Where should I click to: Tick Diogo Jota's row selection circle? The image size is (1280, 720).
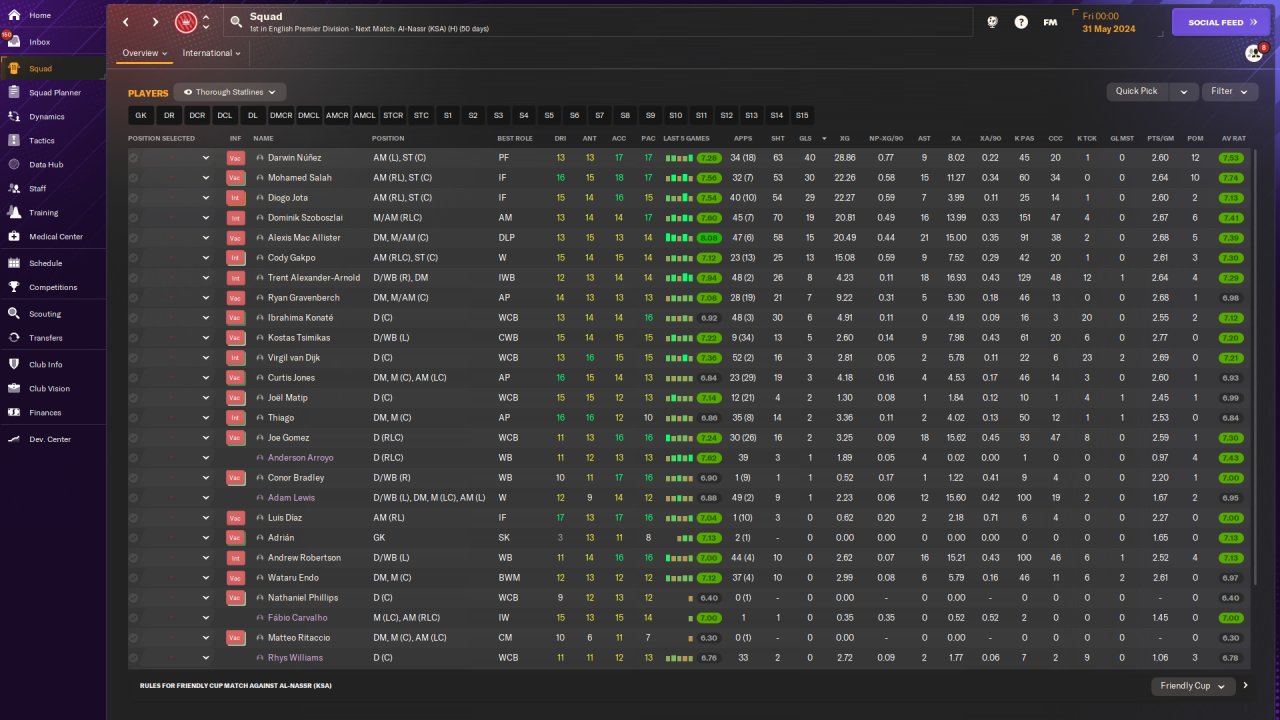coord(134,198)
